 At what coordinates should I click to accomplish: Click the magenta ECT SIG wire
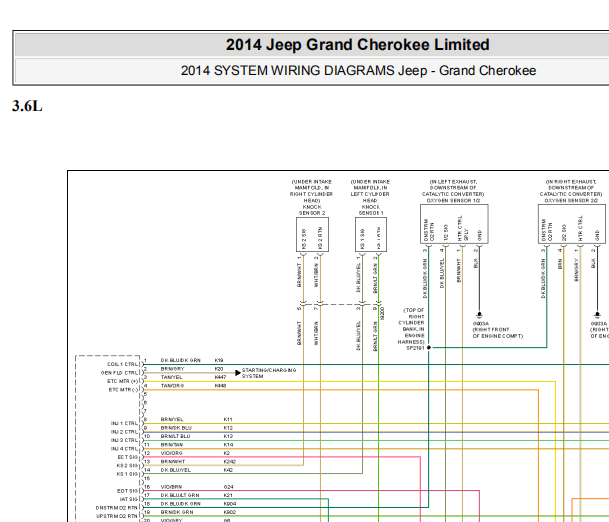tap(282, 457)
